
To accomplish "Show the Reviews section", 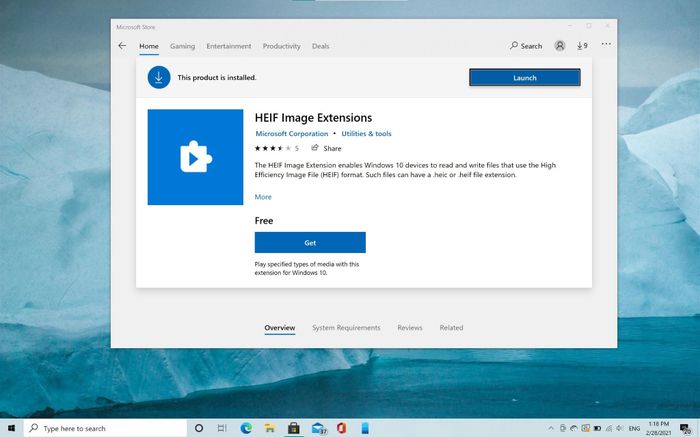I will coord(410,328).
